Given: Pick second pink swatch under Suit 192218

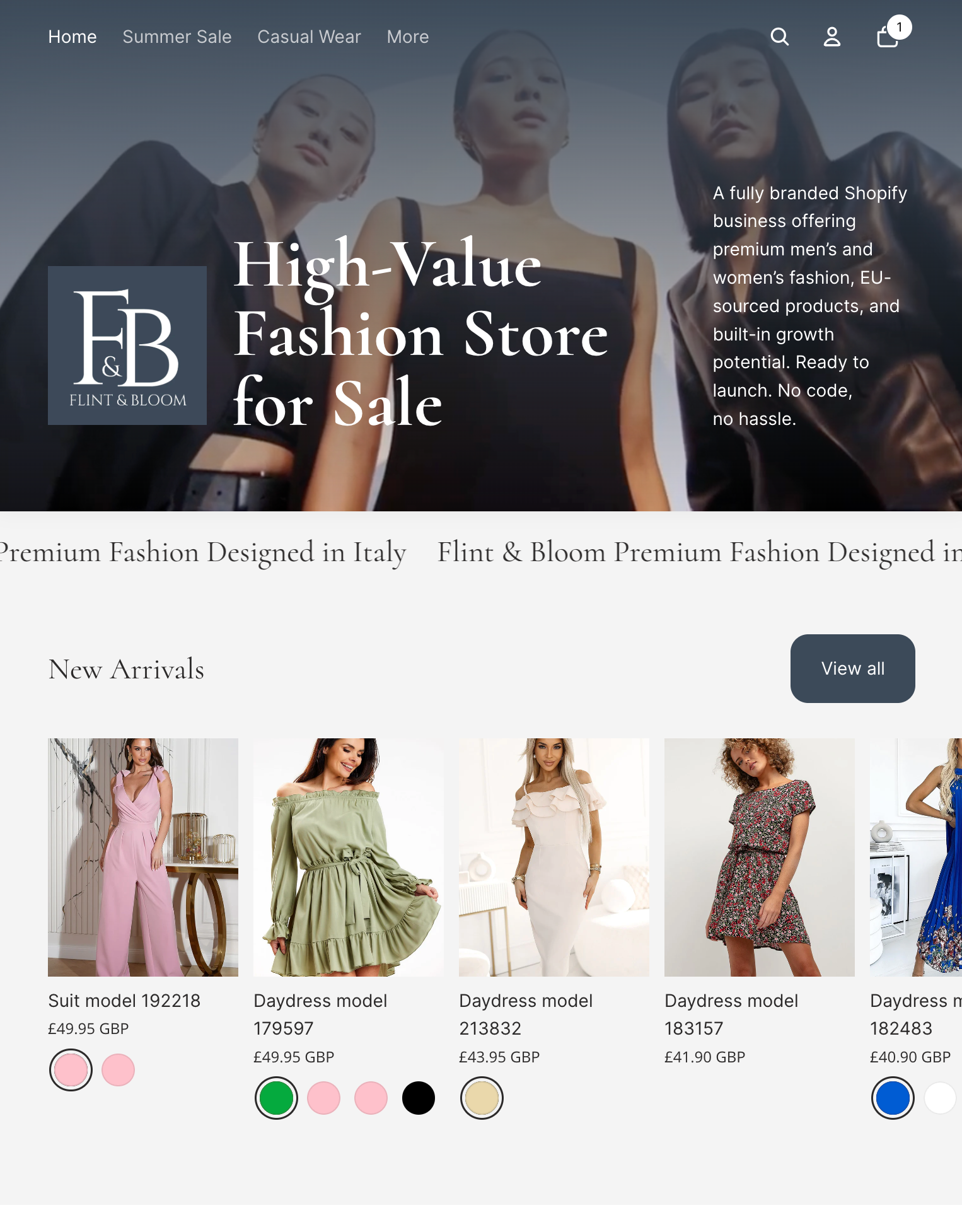Looking at the screenshot, I should 118,1070.
